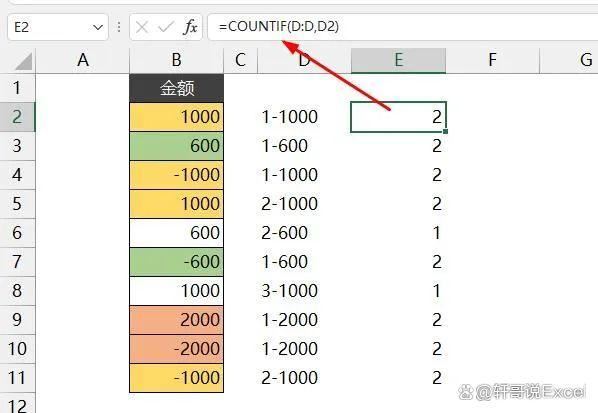598x413 pixels.
Task: Select column E header
Action: click(x=398, y=60)
